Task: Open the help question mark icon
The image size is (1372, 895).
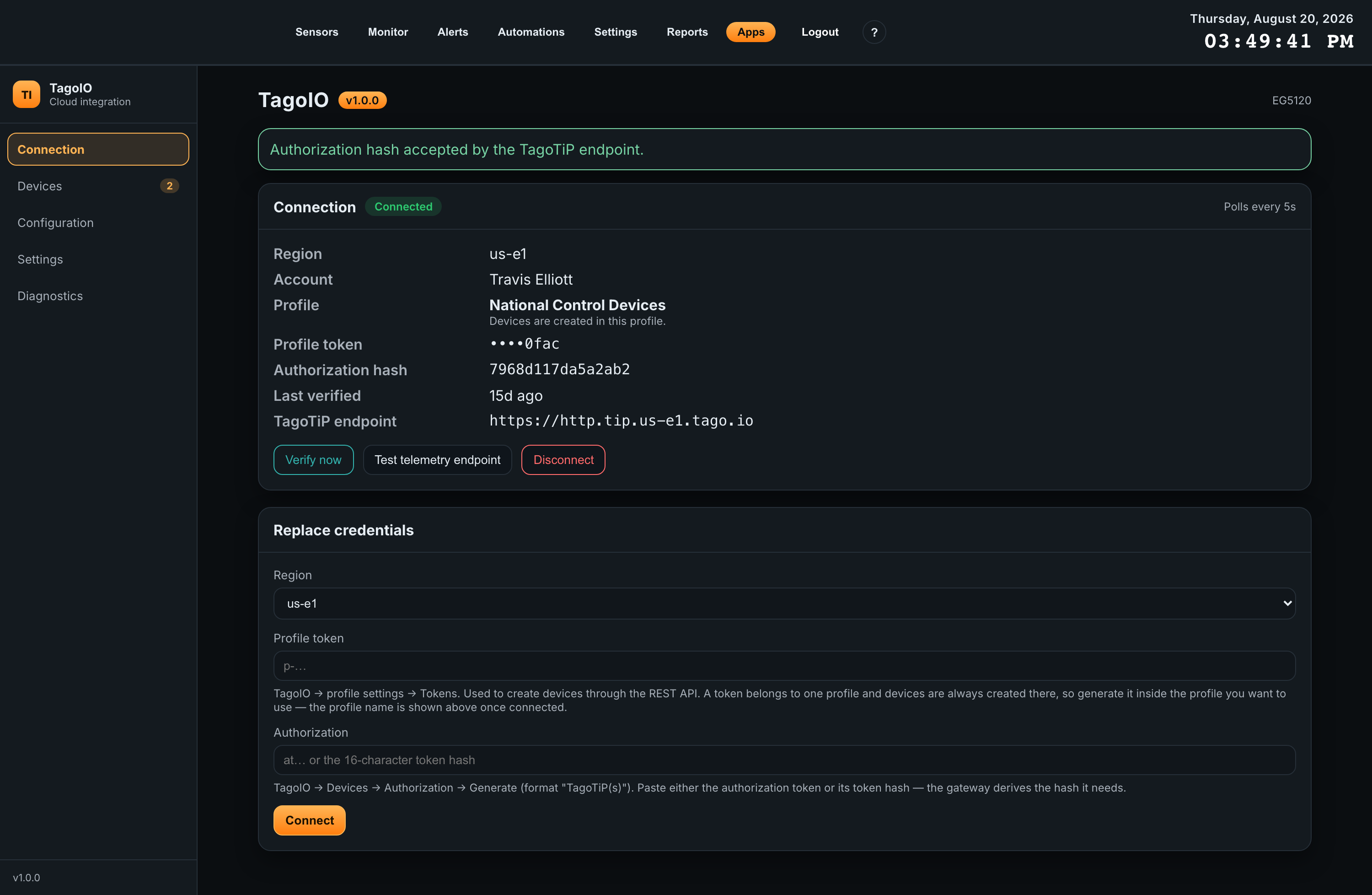Action: click(x=874, y=32)
